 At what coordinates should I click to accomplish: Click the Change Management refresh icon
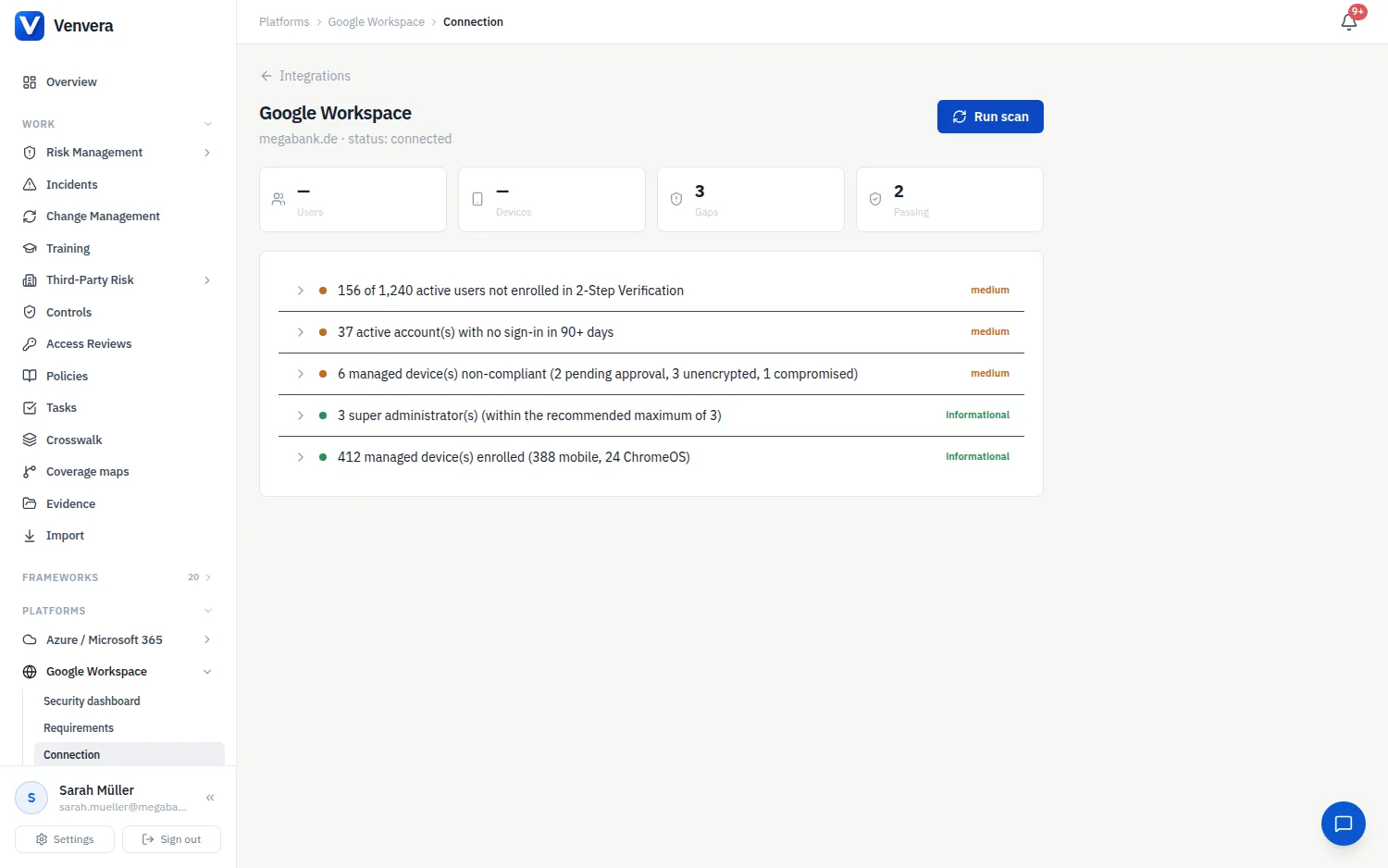click(x=30, y=217)
